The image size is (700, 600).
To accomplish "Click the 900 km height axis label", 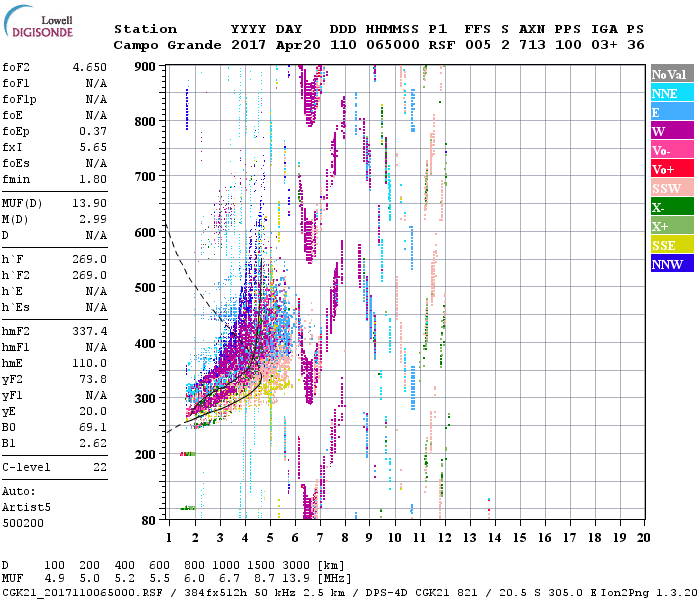I will tap(145, 67).
